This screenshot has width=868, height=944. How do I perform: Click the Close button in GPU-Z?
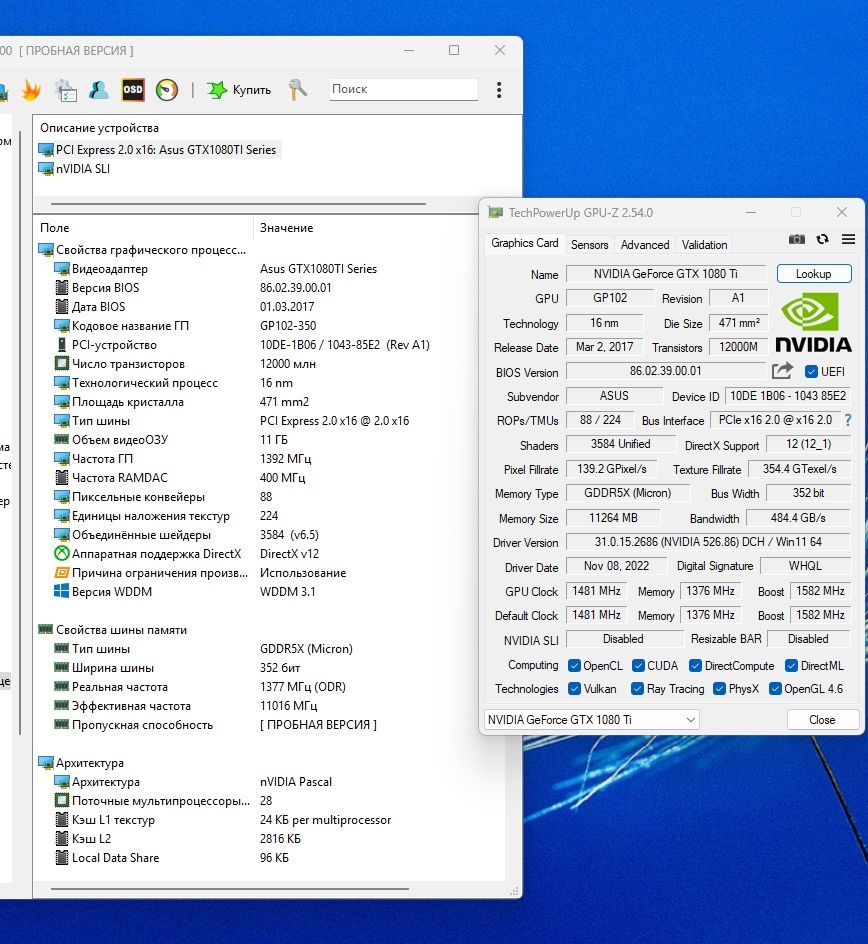coord(822,720)
